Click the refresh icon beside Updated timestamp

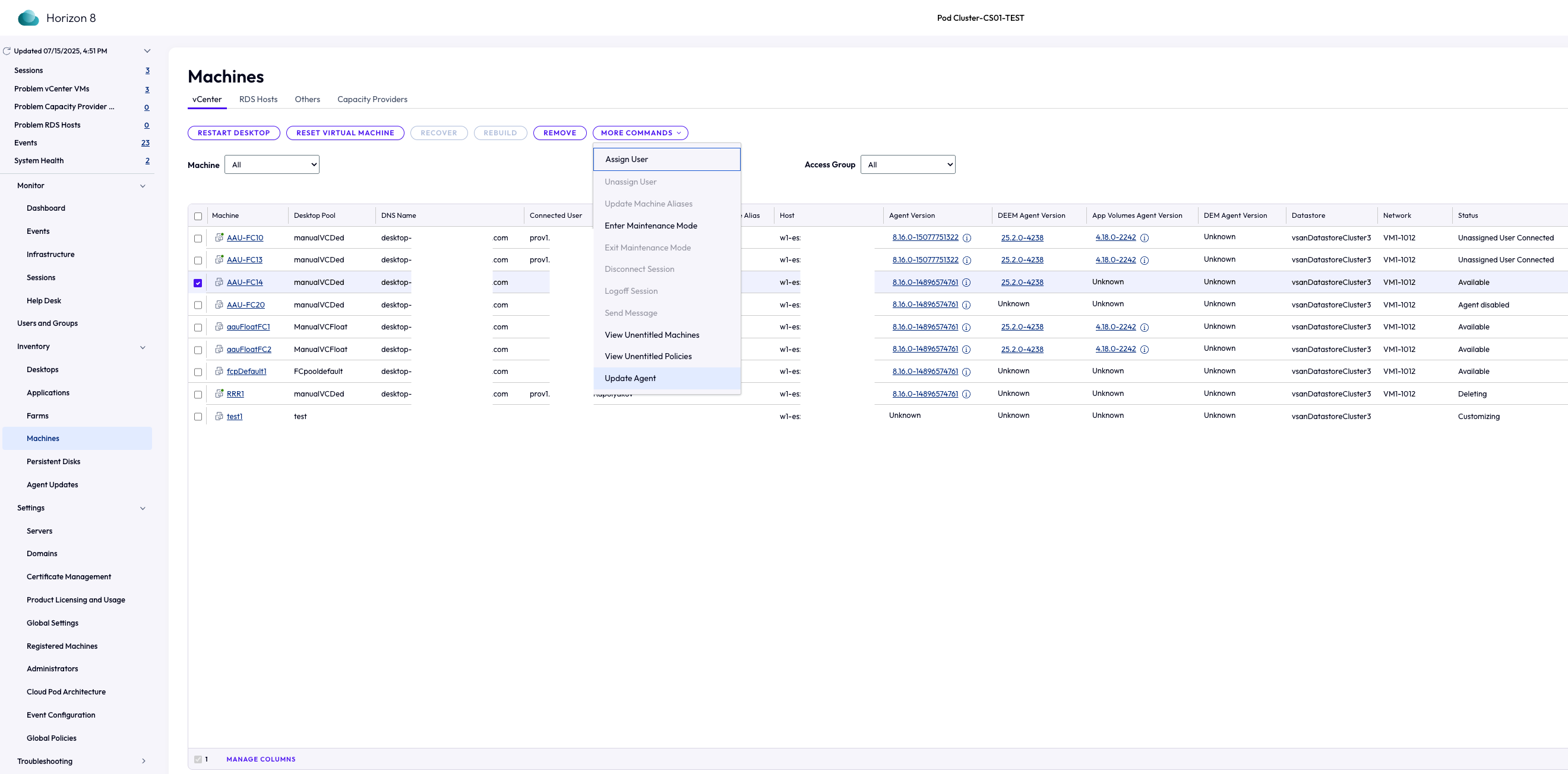[7, 51]
